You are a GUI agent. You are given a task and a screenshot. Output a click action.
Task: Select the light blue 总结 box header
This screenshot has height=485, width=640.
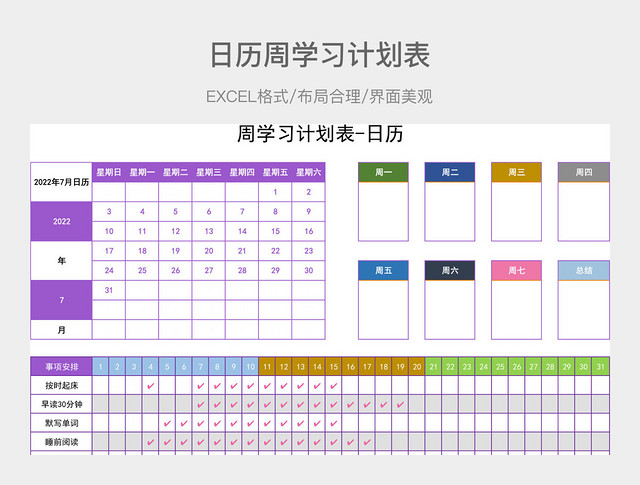584,270
